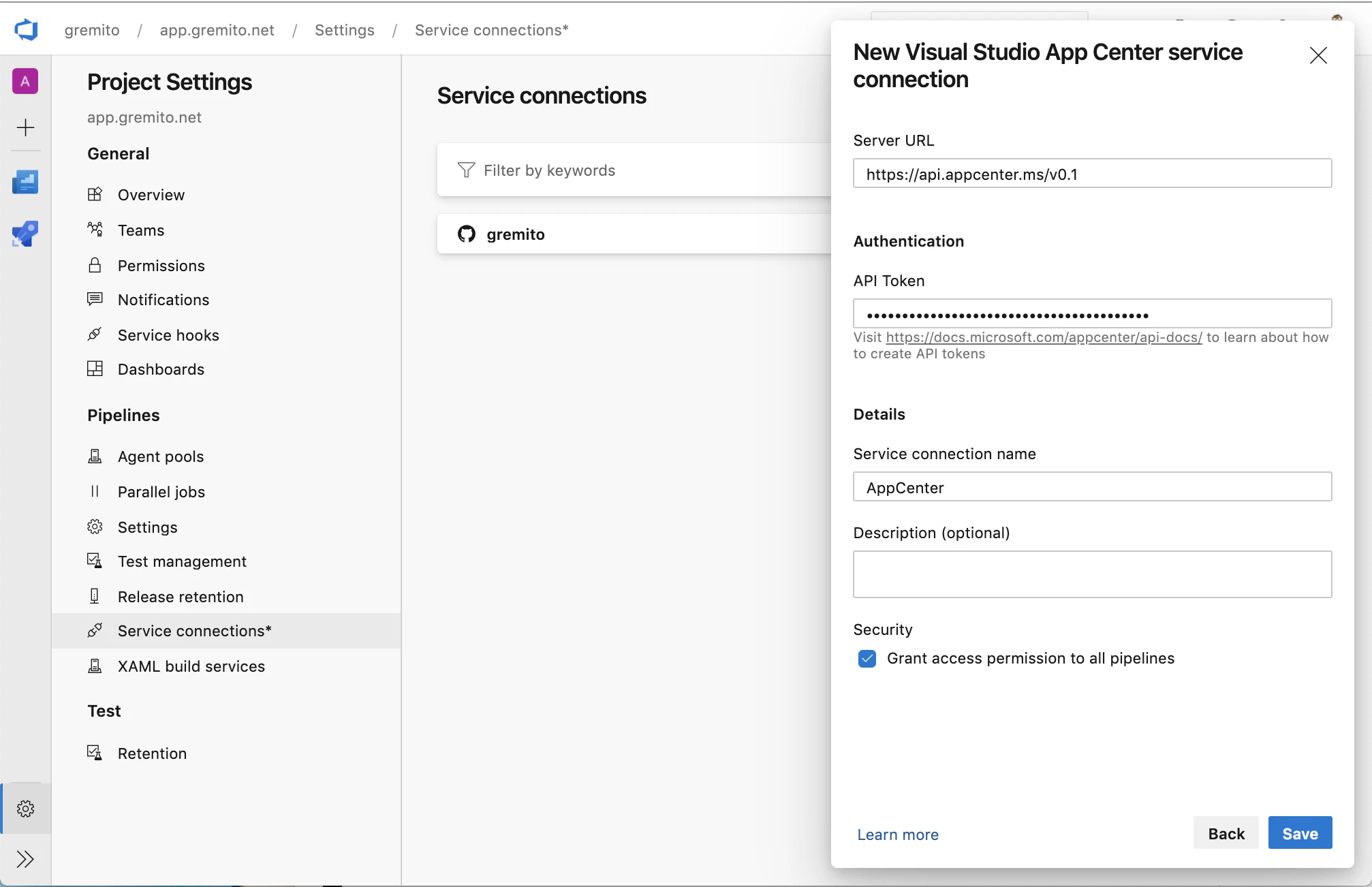Uncheck Grant access permission to all pipelines
The height and width of the screenshot is (887, 1372).
coord(867,659)
